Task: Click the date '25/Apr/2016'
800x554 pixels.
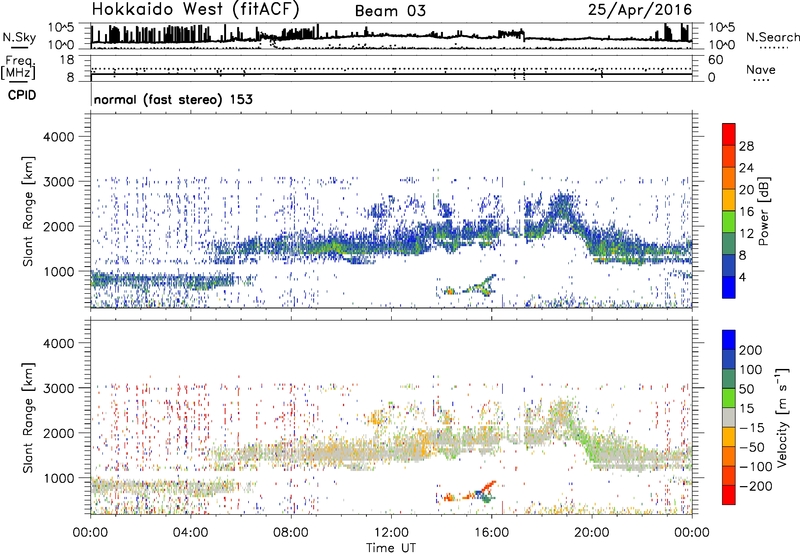Action: point(640,9)
